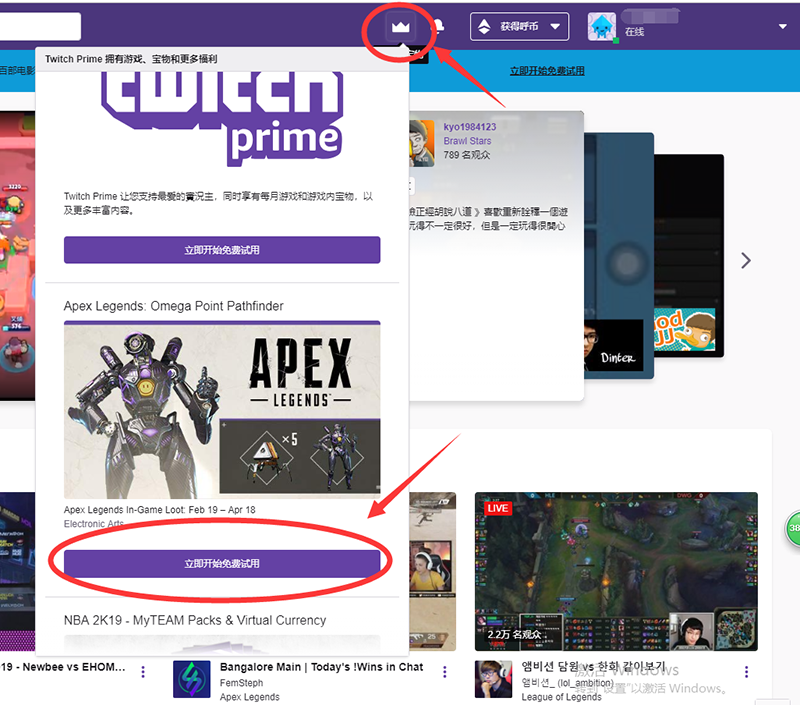The width and height of the screenshot is (800, 705).
Task: Open the Bangalore Main stream title
Action: [321, 667]
